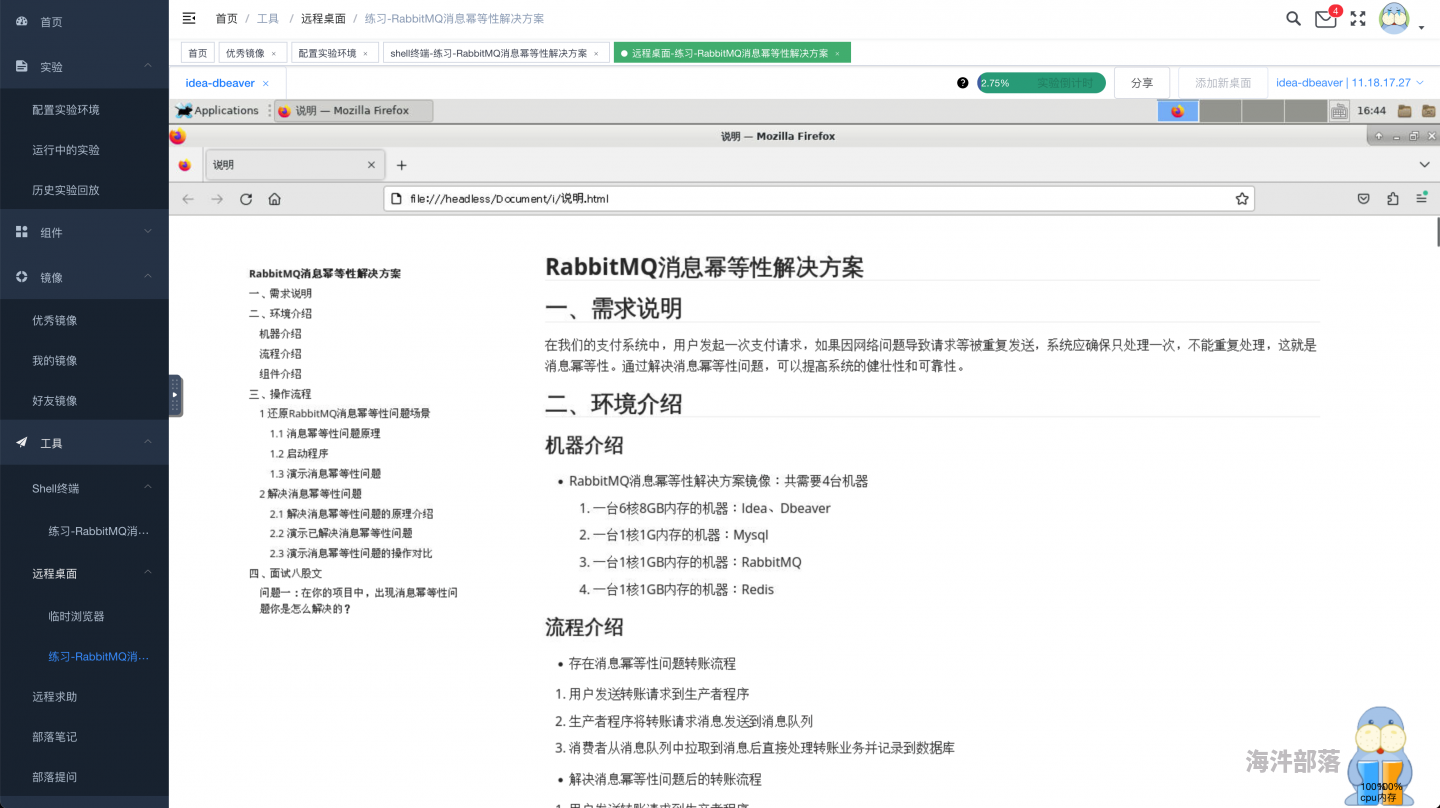Click the 分享 button
Screen dimensions: 1440x808
1142,83
